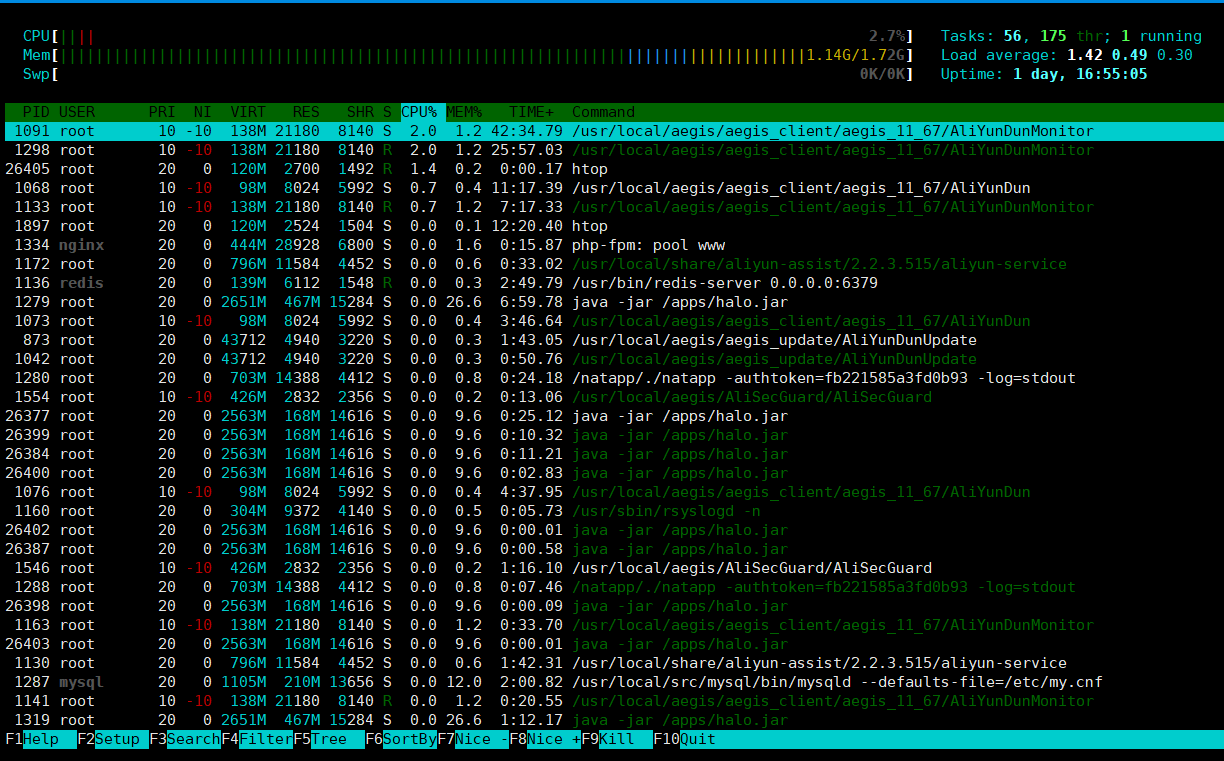Select the AliYunDunUpdate thread PID 1042

tap(612, 359)
